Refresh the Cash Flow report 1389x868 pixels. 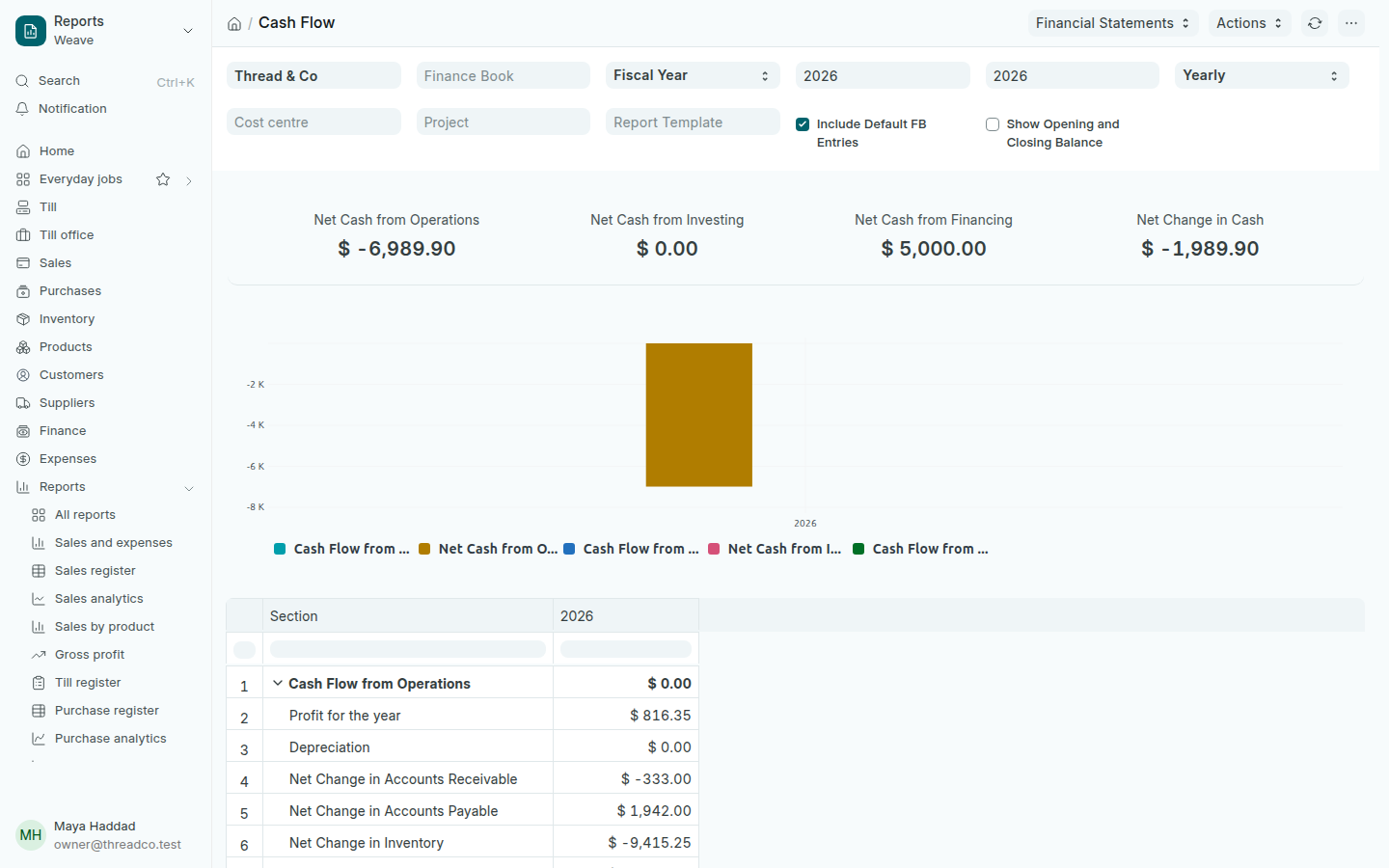(x=1315, y=23)
